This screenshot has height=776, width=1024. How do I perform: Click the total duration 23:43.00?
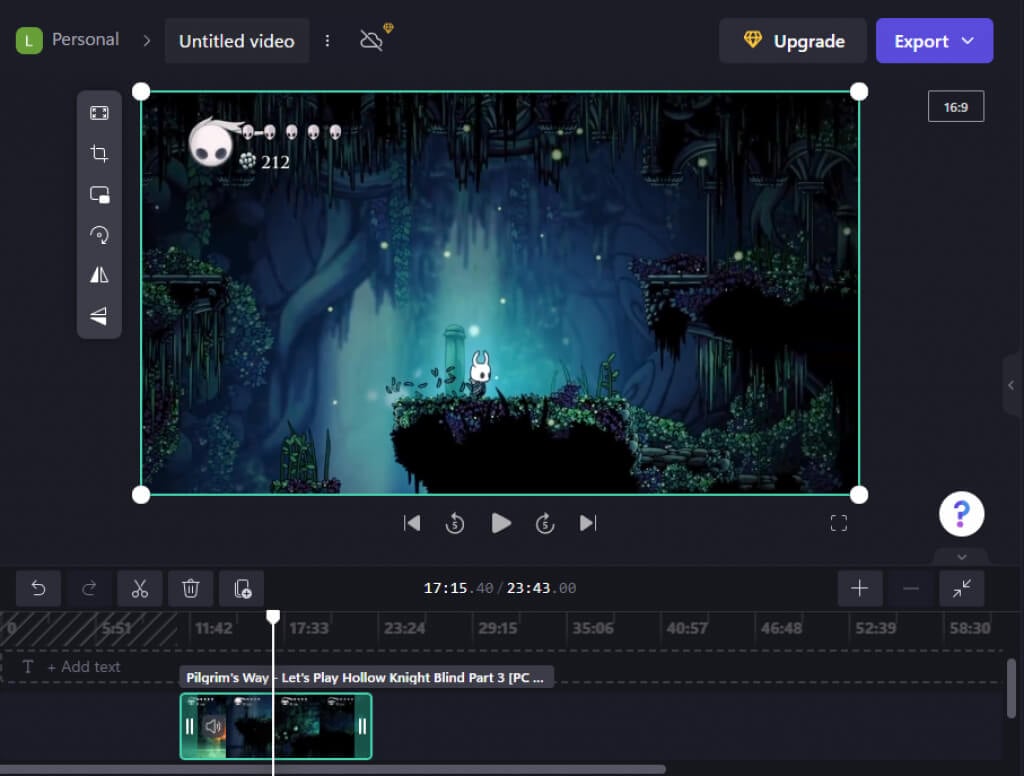(x=541, y=588)
